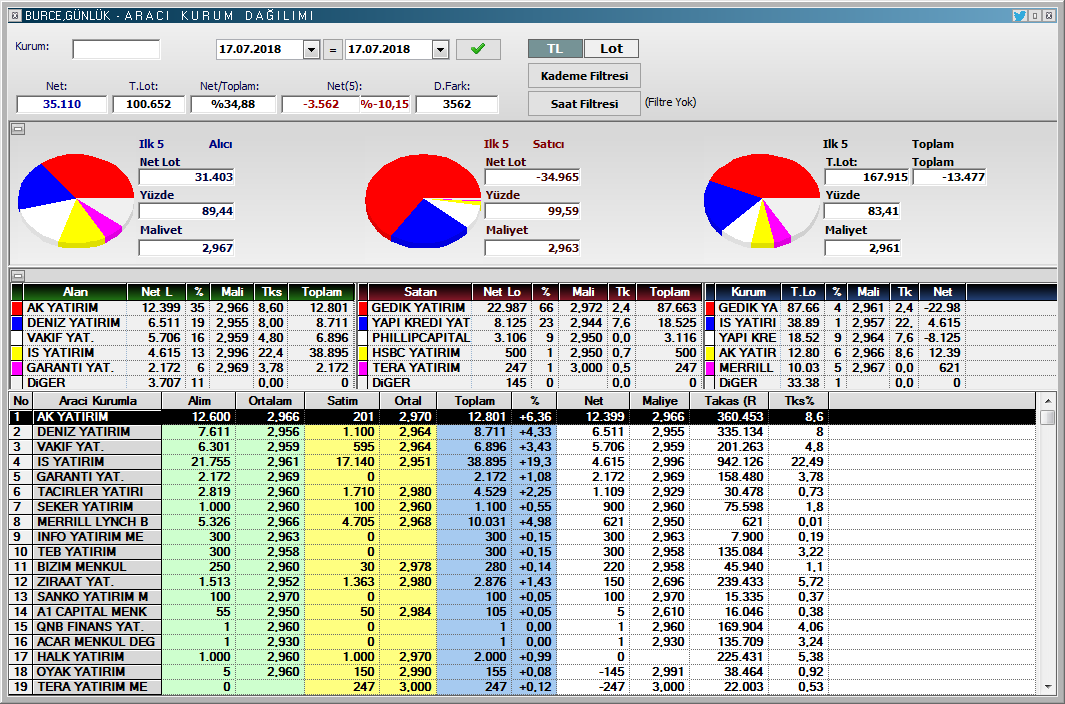Select IS YATIRI row in Kurum table

[835, 323]
